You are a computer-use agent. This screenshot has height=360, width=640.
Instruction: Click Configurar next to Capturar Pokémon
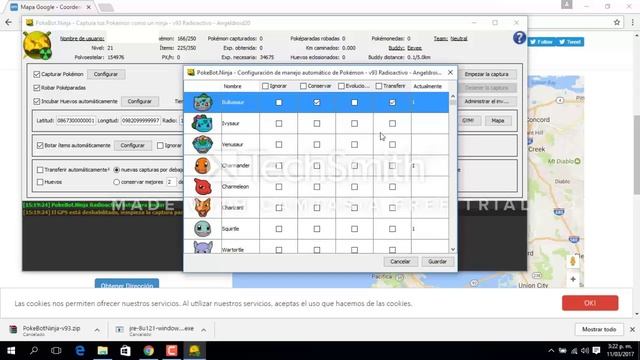click(106, 74)
